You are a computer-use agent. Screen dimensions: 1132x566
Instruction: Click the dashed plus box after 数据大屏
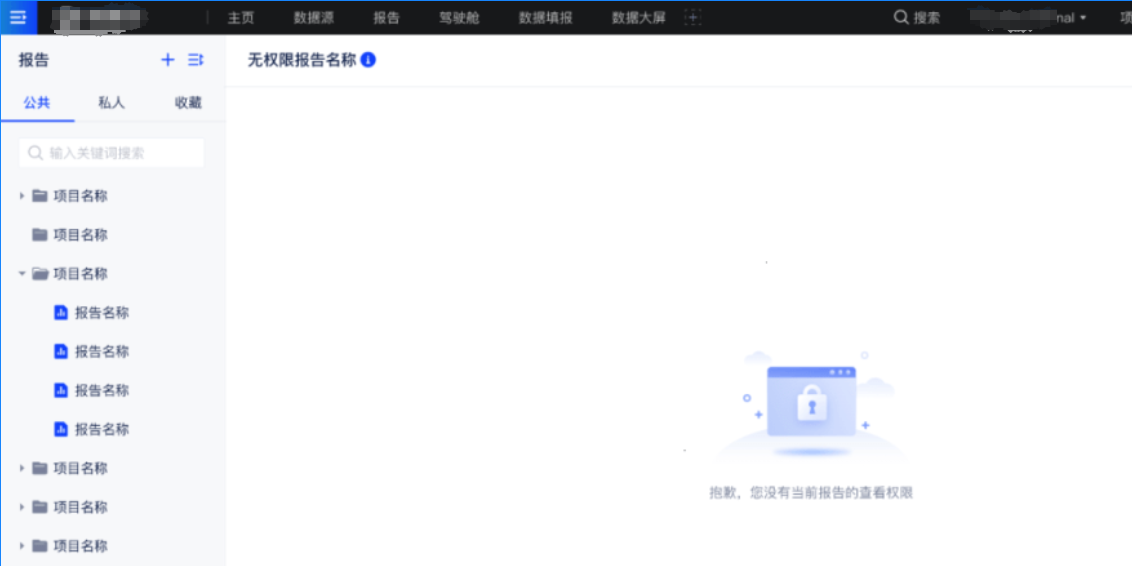click(692, 18)
